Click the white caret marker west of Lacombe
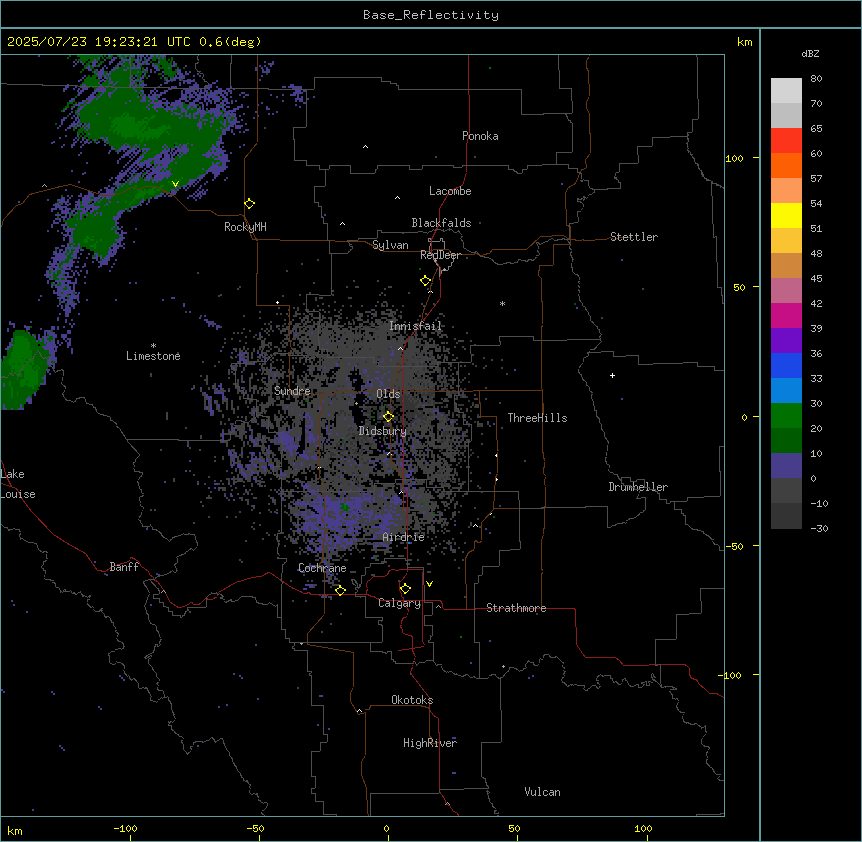 coord(397,198)
